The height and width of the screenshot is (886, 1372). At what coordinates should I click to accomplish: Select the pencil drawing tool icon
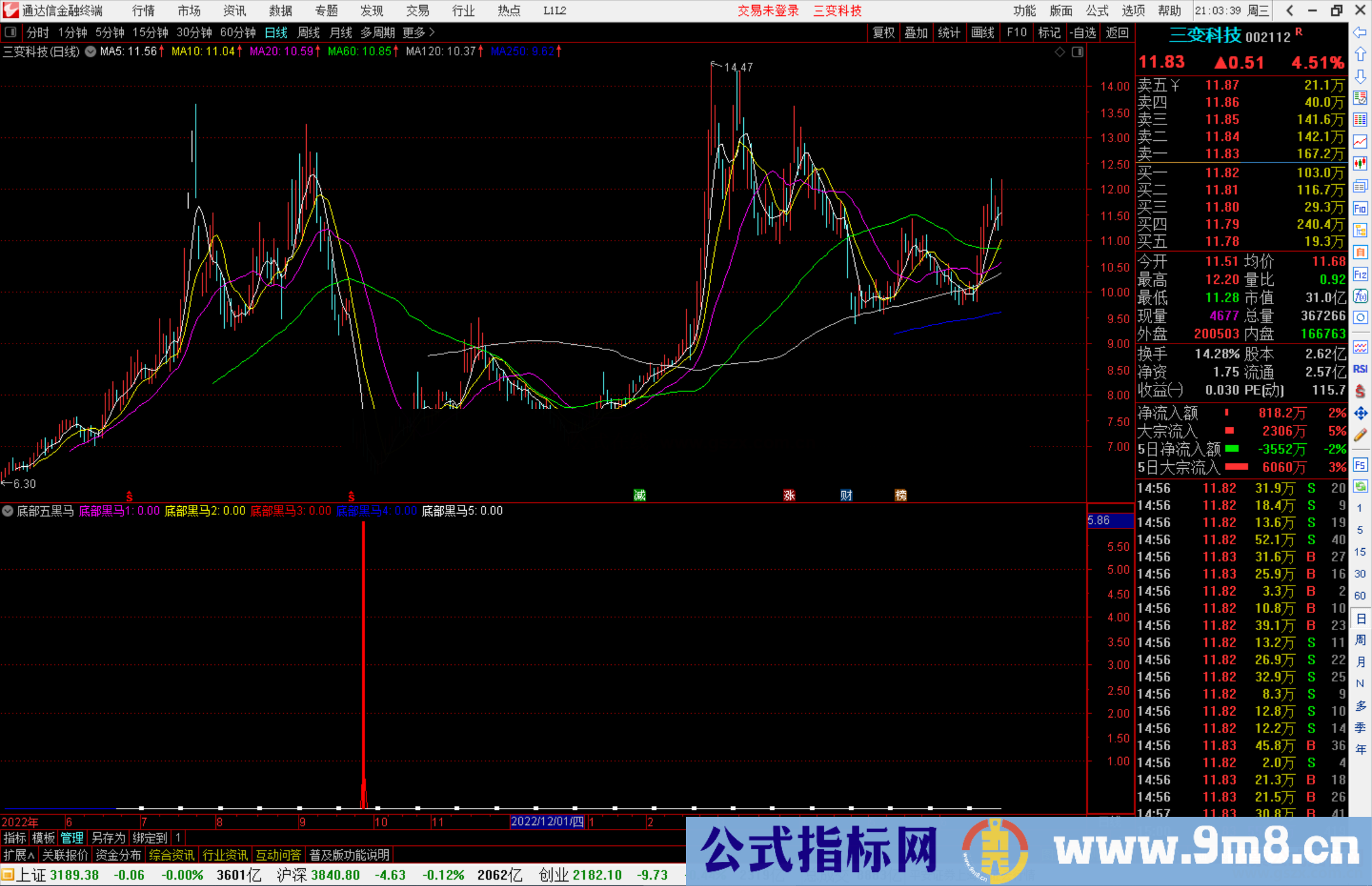(1361, 435)
